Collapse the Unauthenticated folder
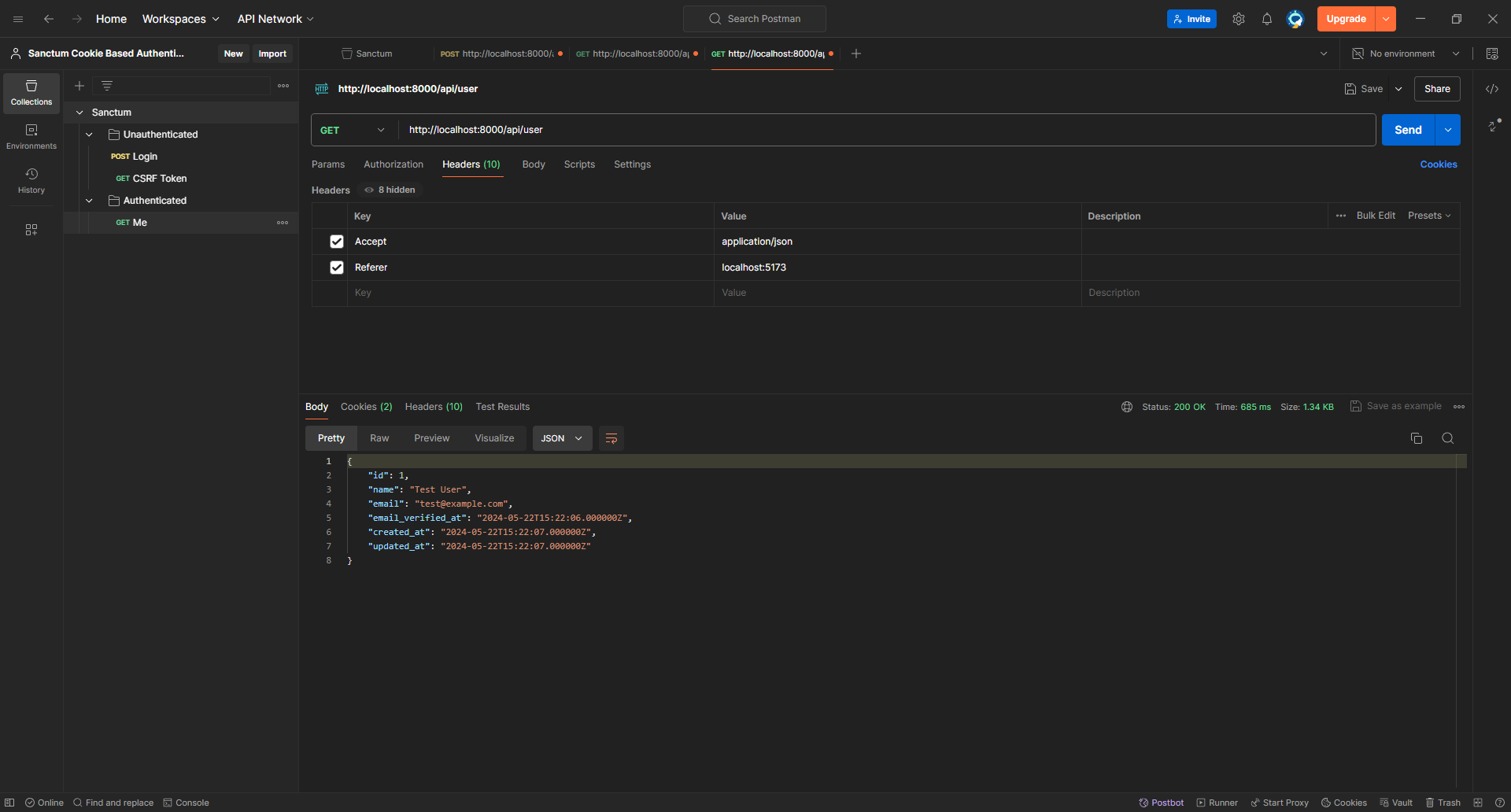The height and width of the screenshot is (812, 1511). tap(89, 134)
